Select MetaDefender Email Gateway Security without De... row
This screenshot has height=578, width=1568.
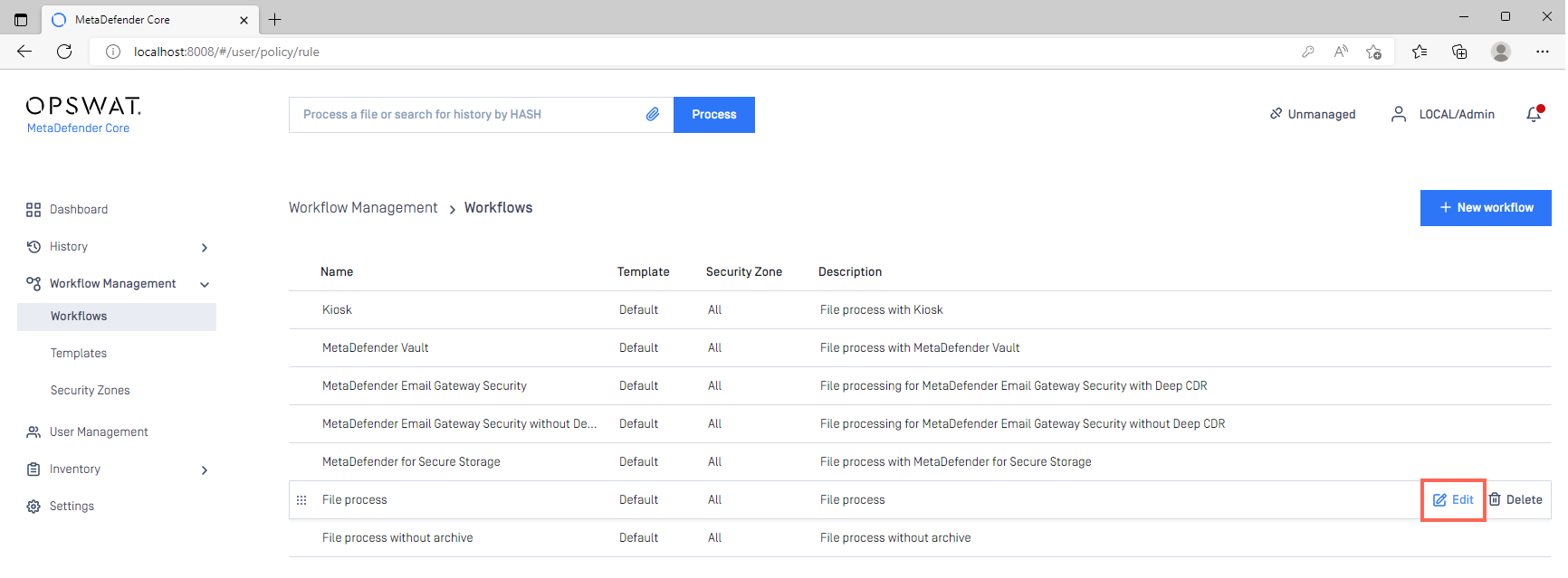920,424
